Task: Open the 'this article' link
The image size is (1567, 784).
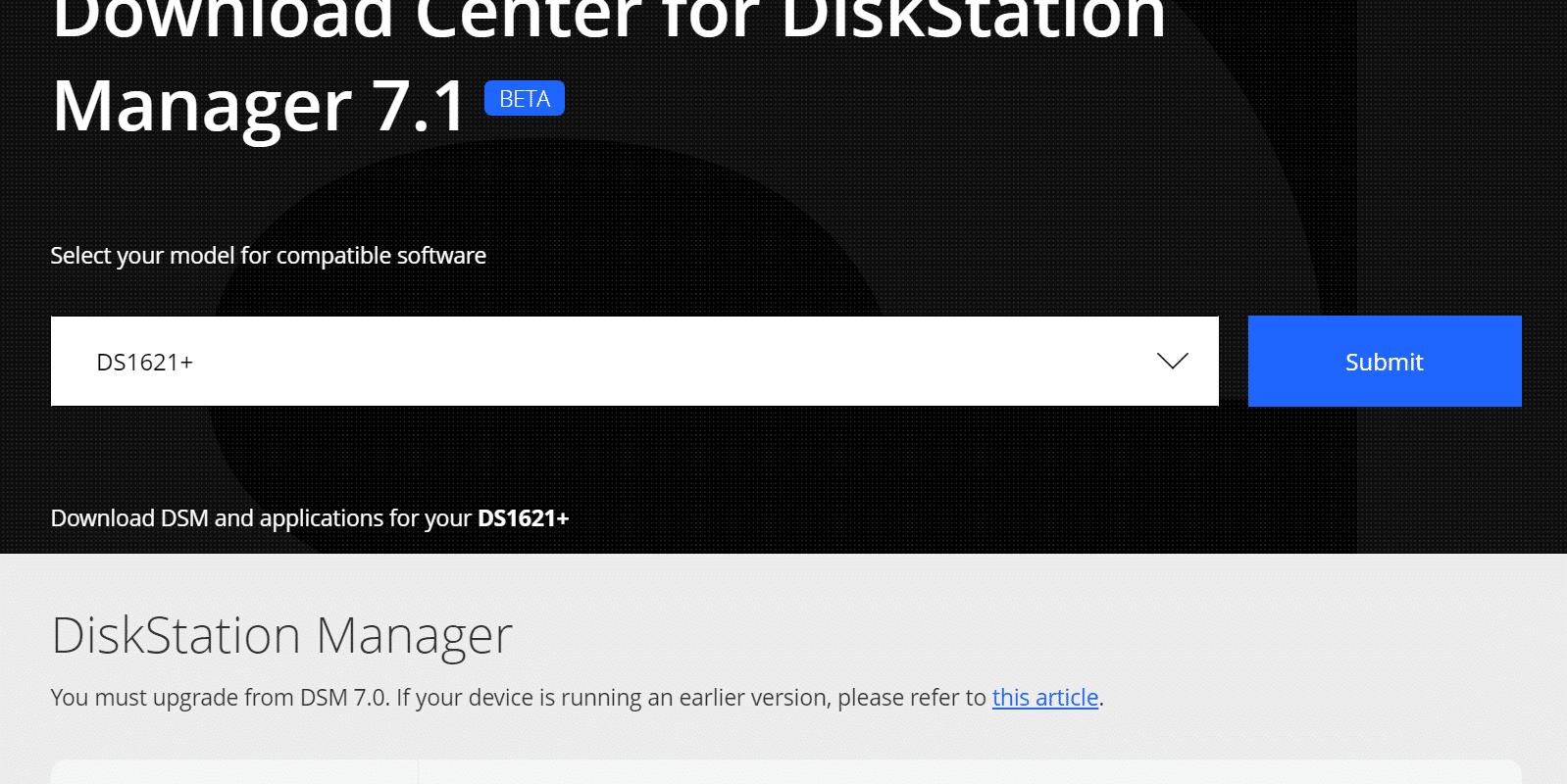Action: tap(1045, 698)
